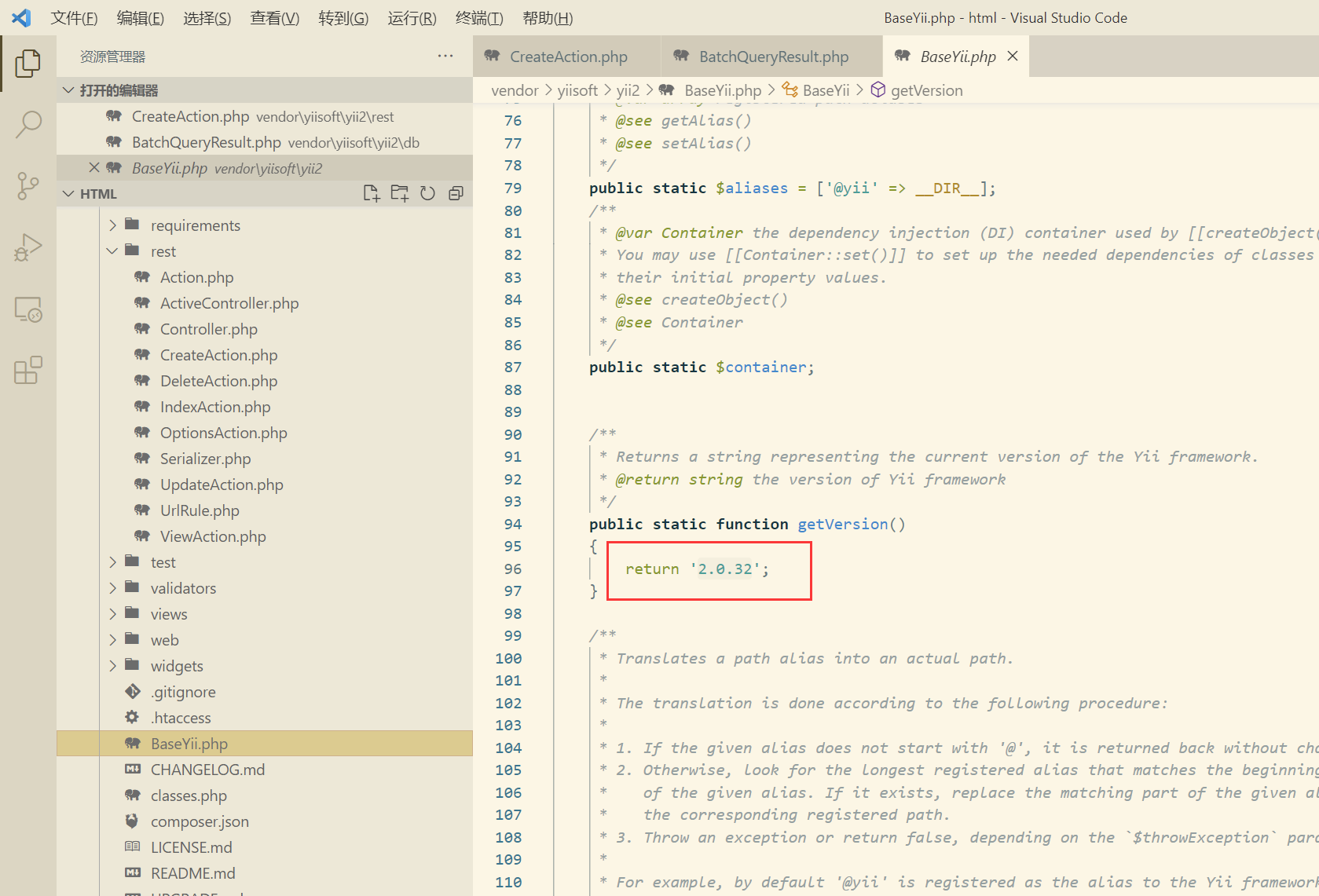Open Source Control view
The width and height of the screenshot is (1319, 896).
pyautogui.click(x=28, y=186)
